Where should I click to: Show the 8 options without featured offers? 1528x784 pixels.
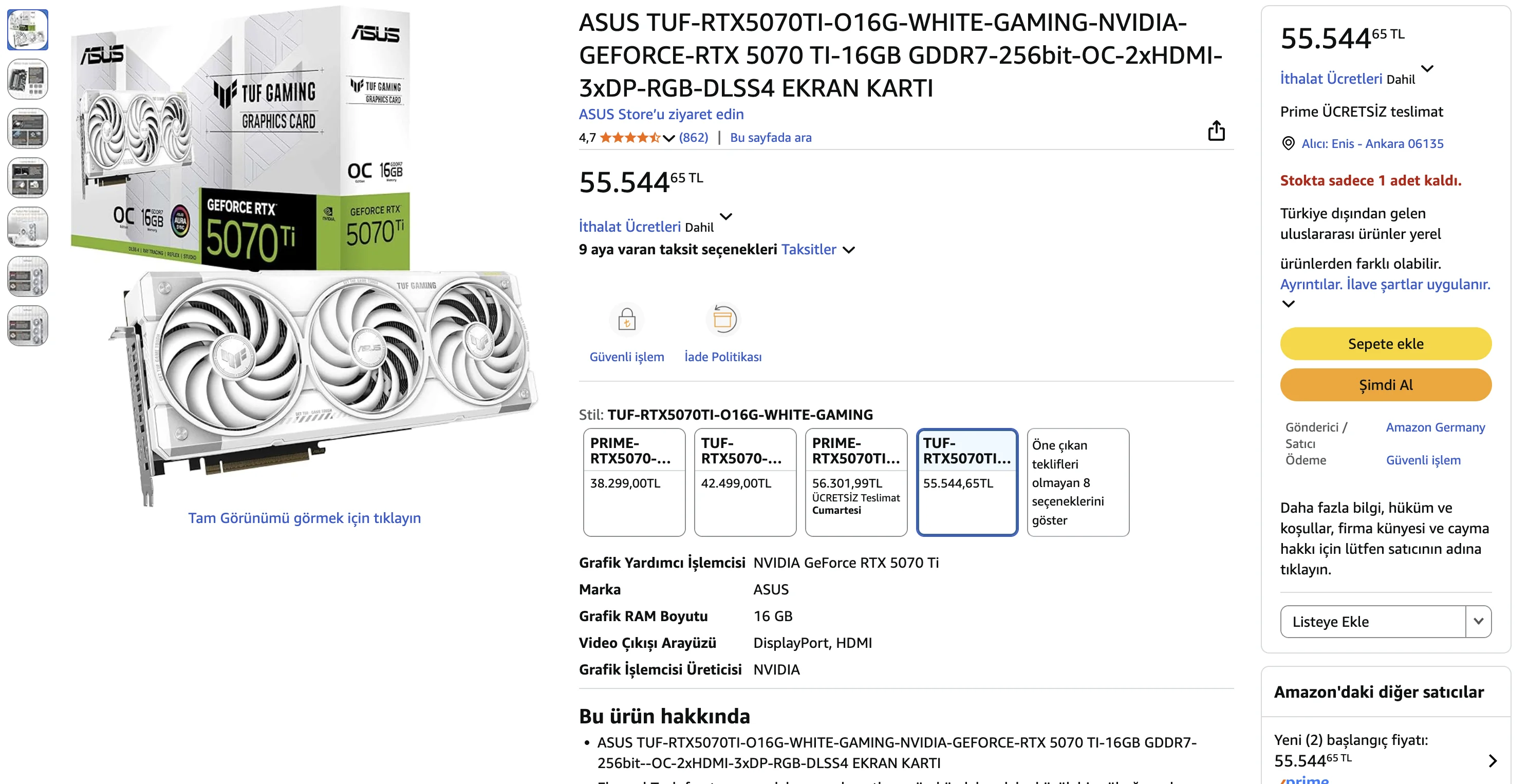pos(1078,482)
